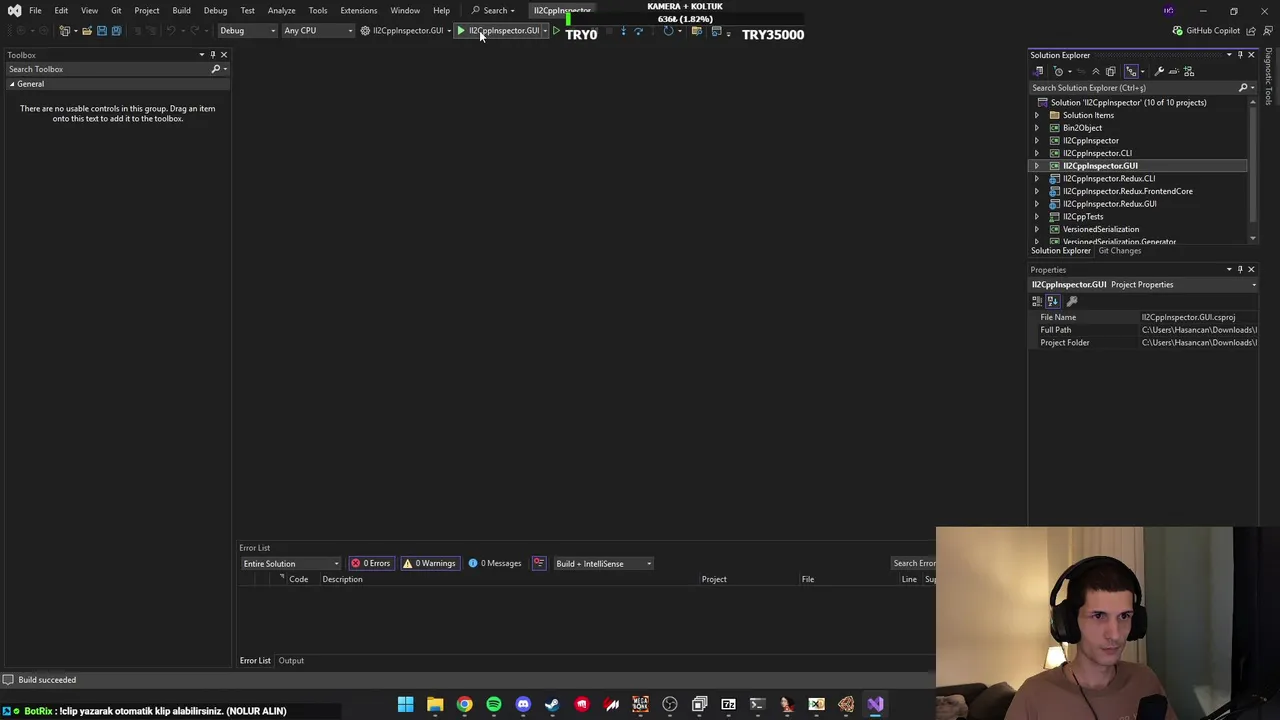Open Discord from the taskbar
The height and width of the screenshot is (720, 1280).
point(523,704)
